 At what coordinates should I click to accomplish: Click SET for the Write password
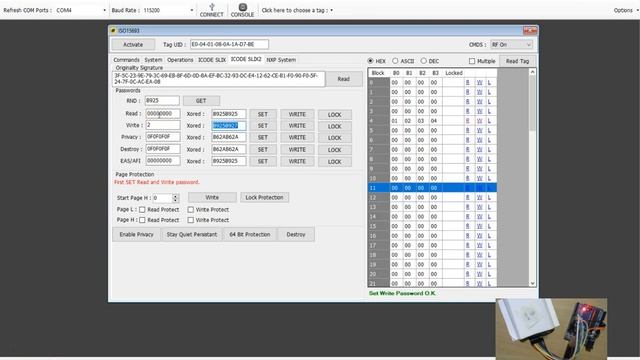pos(263,126)
